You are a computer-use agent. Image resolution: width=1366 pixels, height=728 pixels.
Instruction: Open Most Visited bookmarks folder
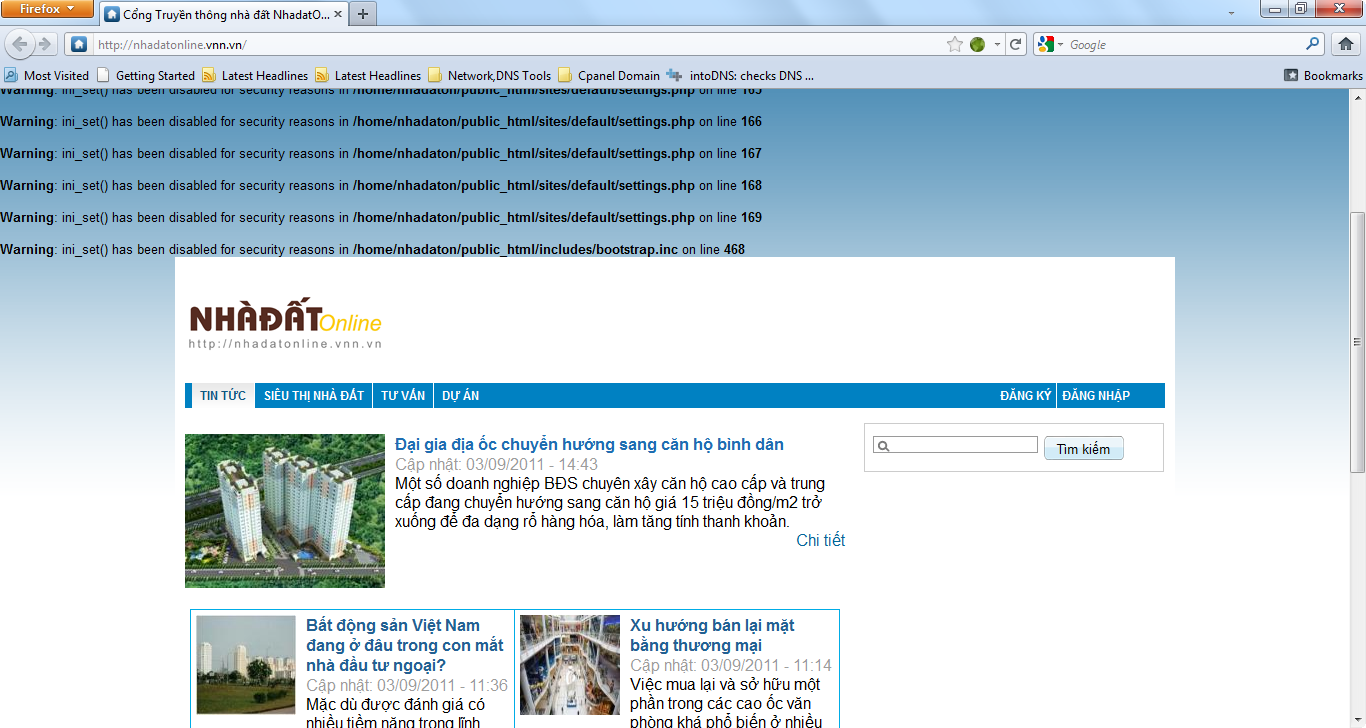tap(46, 75)
